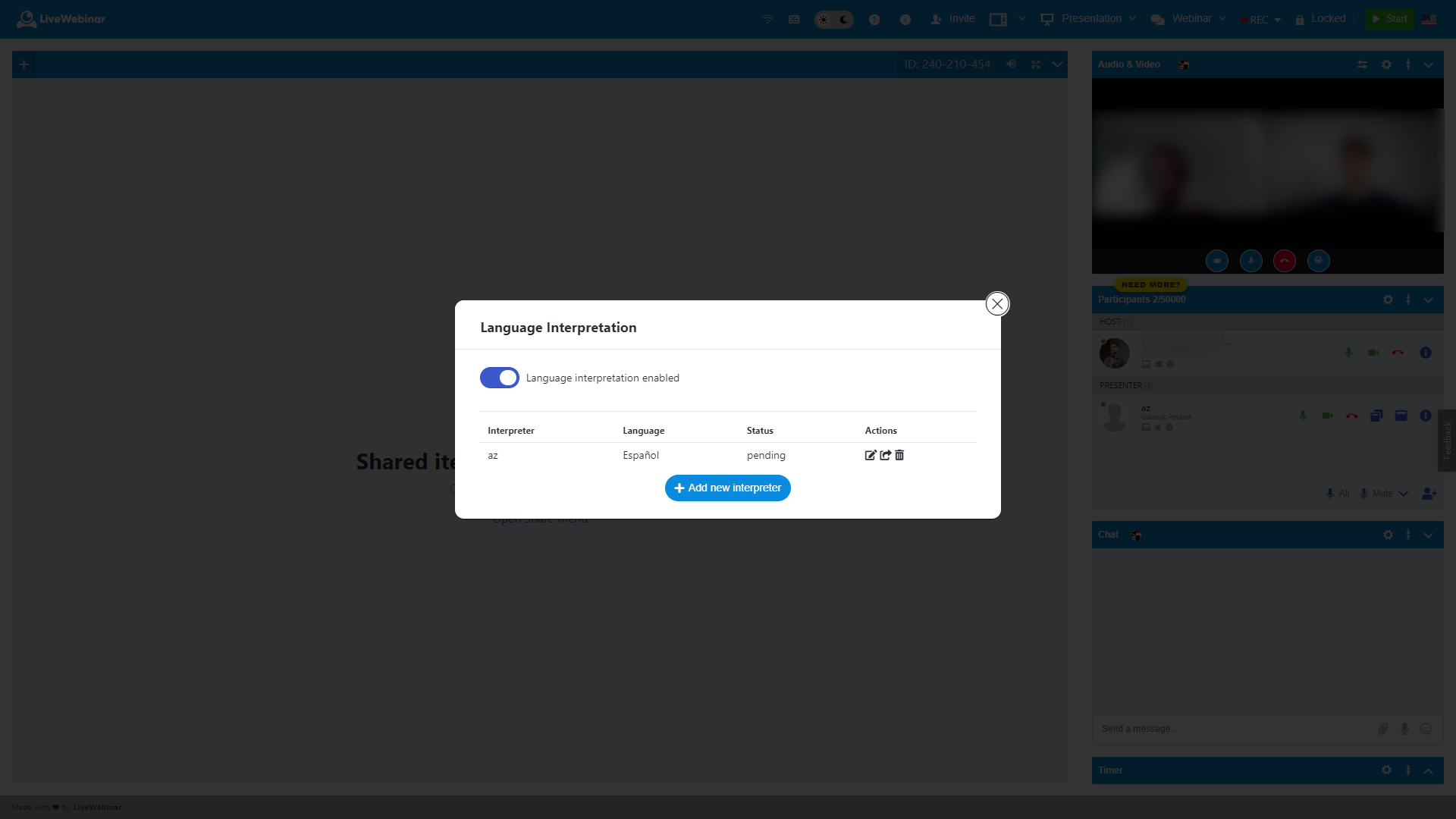Open the Mute options dropdown in Participants

point(1404,494)
